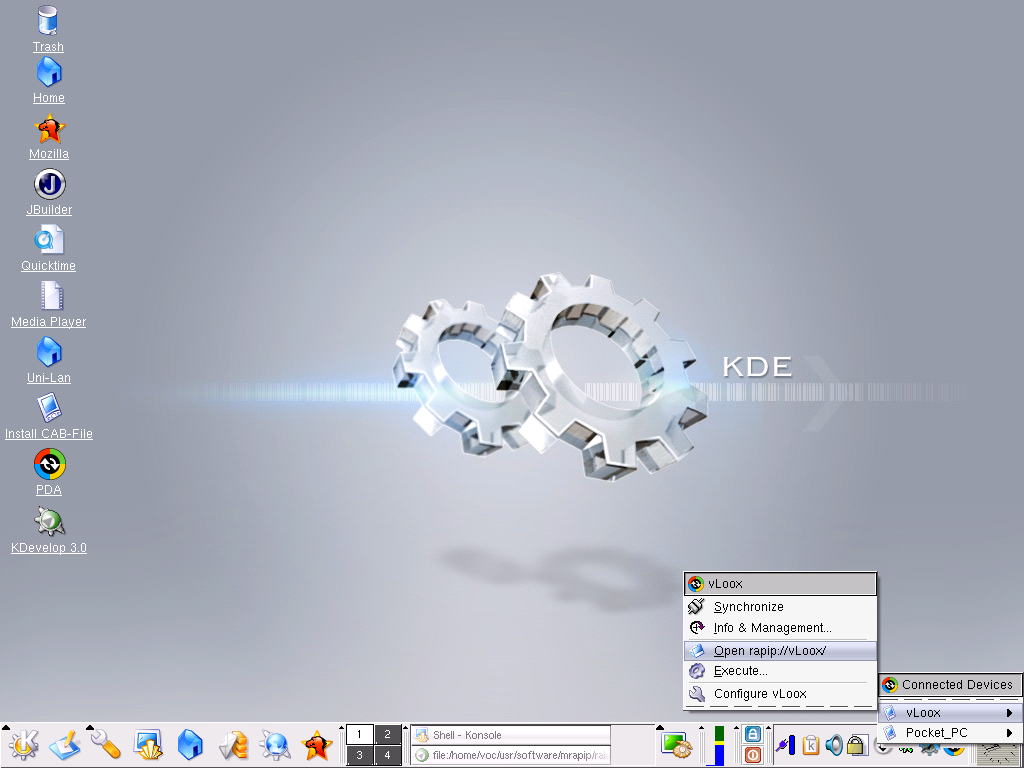Click the handle arrow left of lock/logout buttons

click(736, 727)
